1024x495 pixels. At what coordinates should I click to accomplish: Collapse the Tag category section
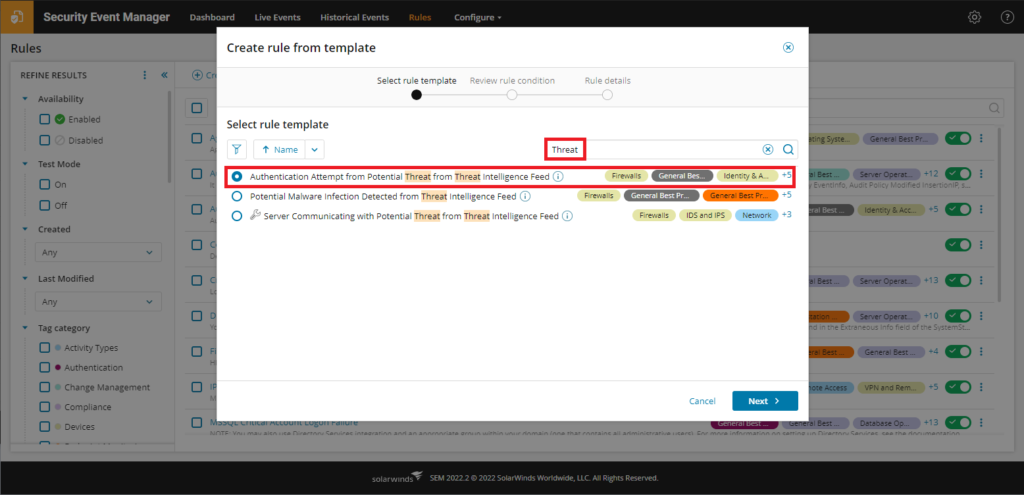[25, 328]
